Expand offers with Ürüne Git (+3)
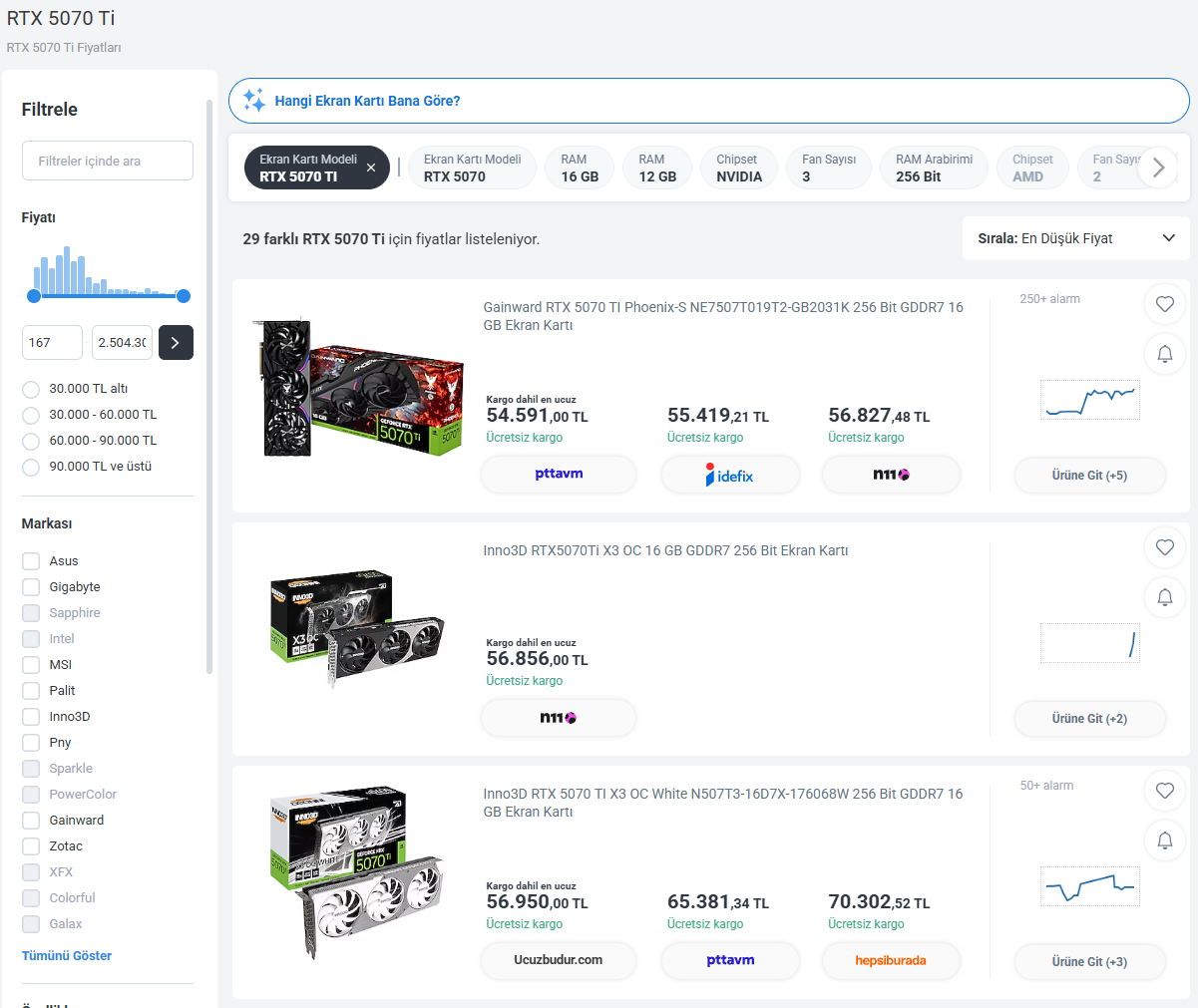Viewport: 1198px width, 1008px height. pyautogui.click(x=1089, y=962)
